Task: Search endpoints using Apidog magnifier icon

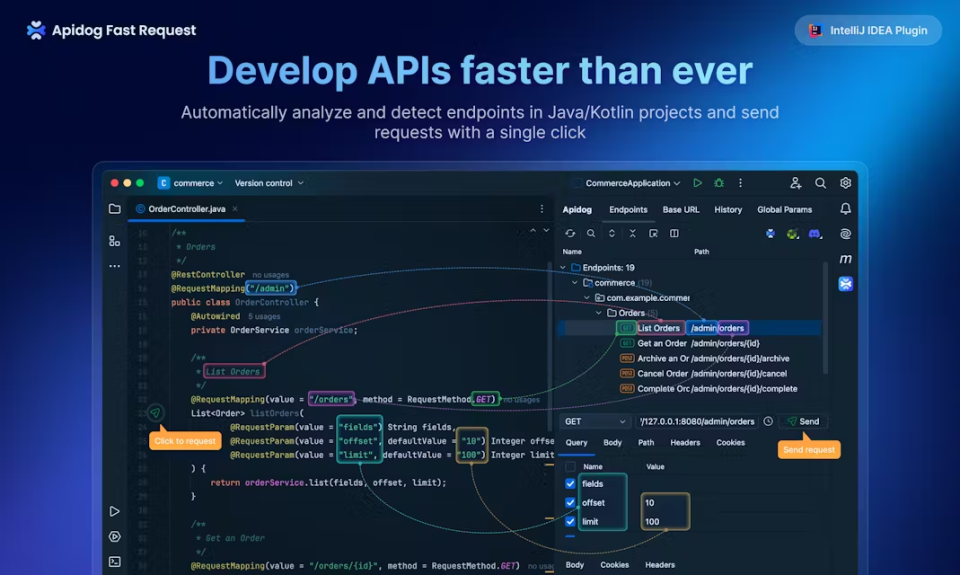Action: point(591,233)
